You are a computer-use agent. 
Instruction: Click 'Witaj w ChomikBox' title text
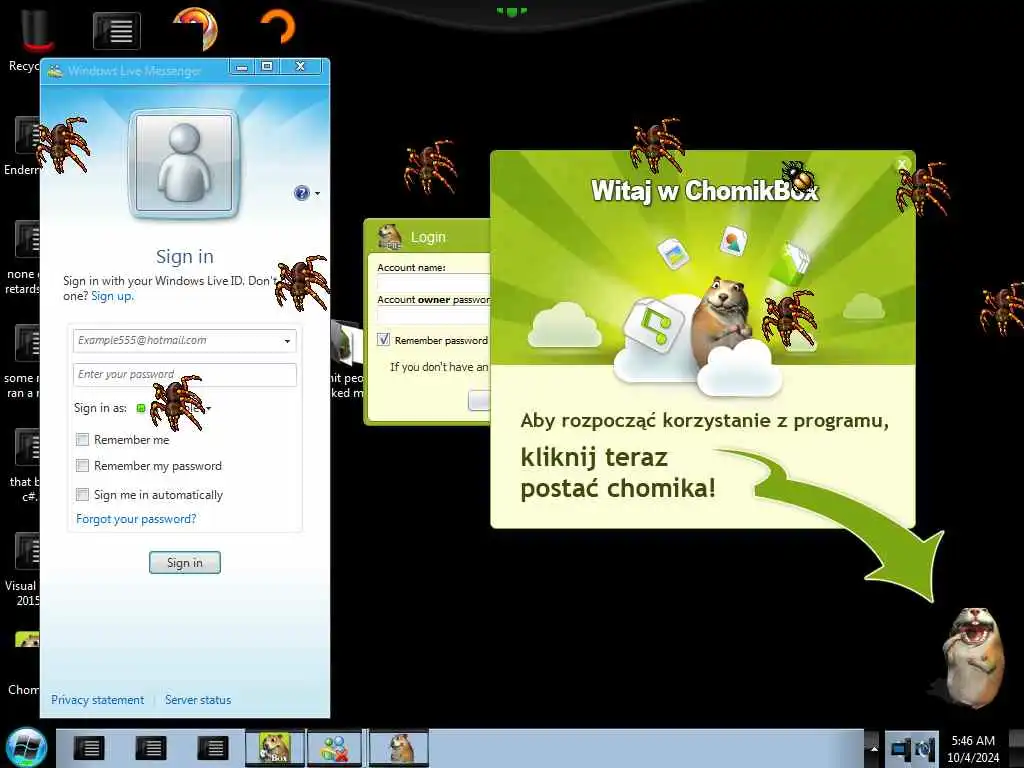click(x=705, y=190)
